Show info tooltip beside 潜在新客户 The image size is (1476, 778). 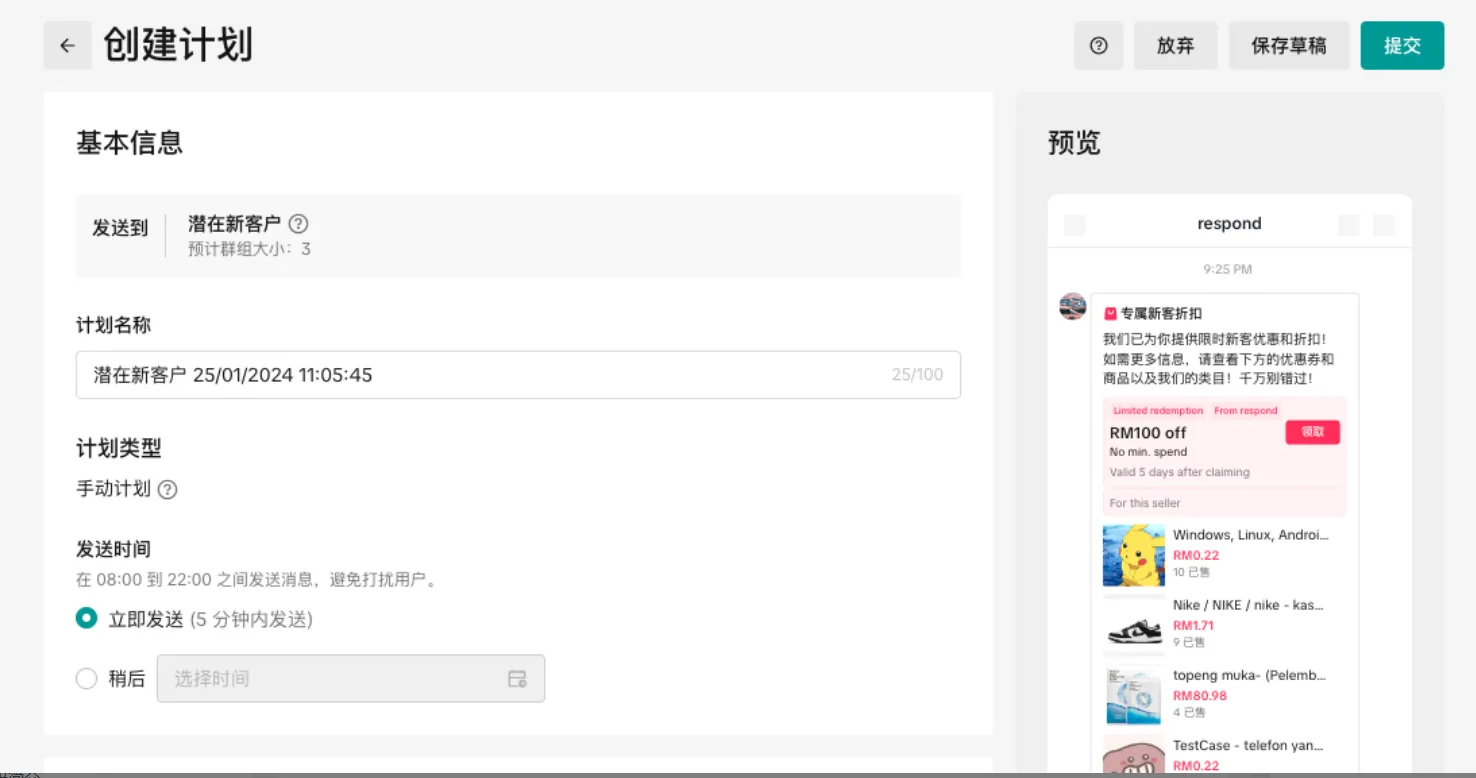[298, 224]
